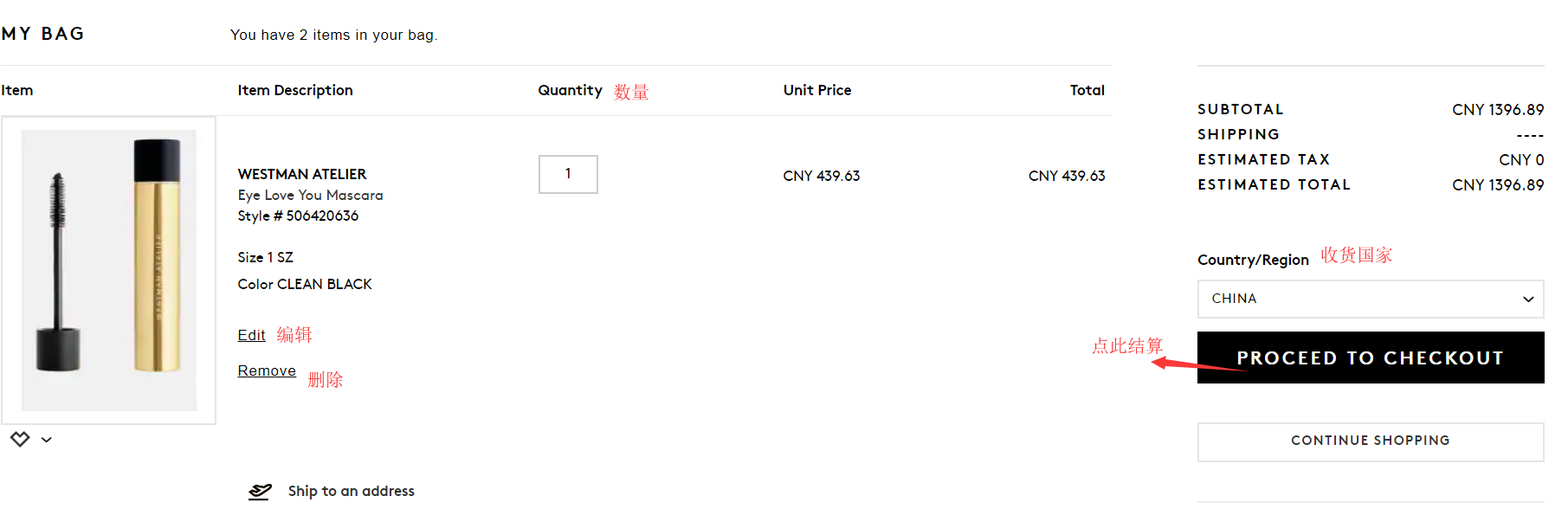Image resolution: width=1568 pixels, height=509 pixels.
Task: Open the mascara product image
Action: point(109,270)
